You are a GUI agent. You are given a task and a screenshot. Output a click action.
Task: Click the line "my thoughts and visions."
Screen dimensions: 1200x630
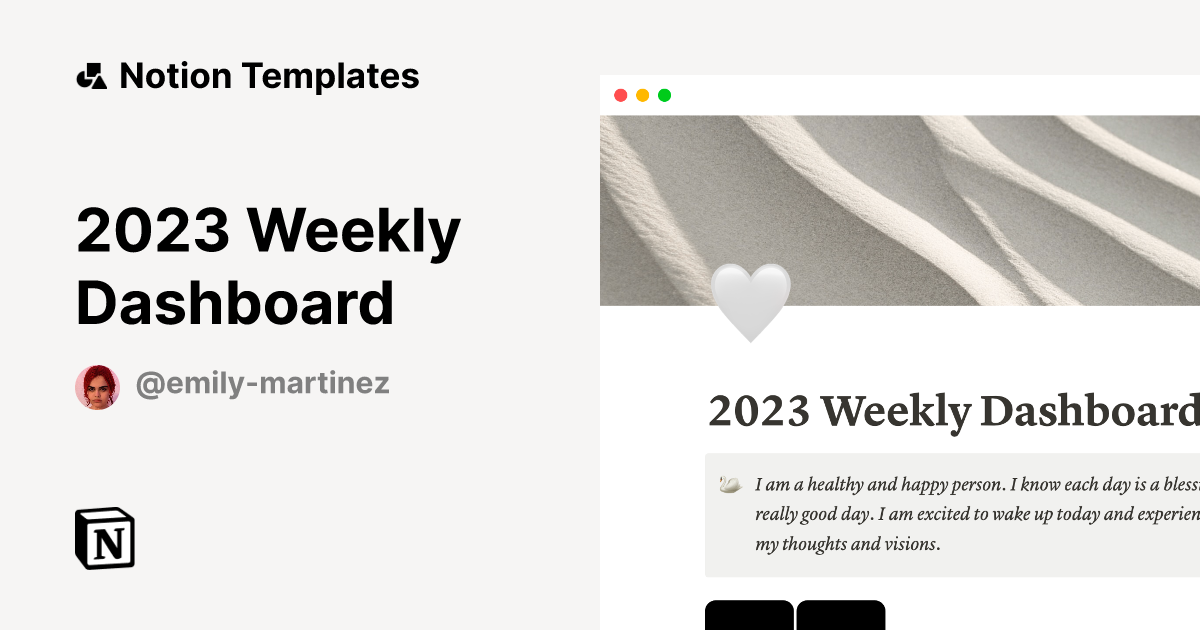click(x=847, y=545)
